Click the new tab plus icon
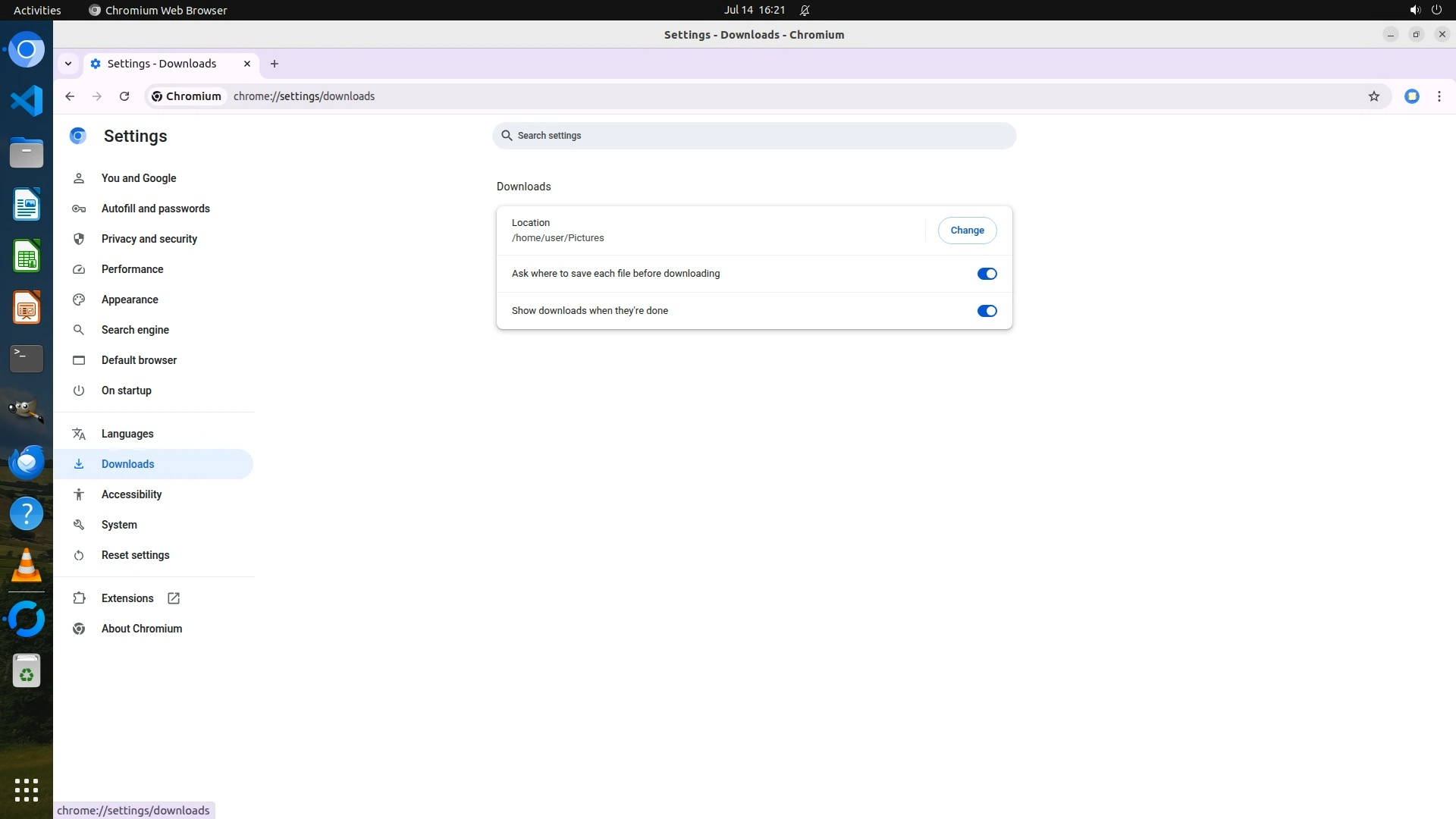The image size is (1456, 819). point(275,64)
